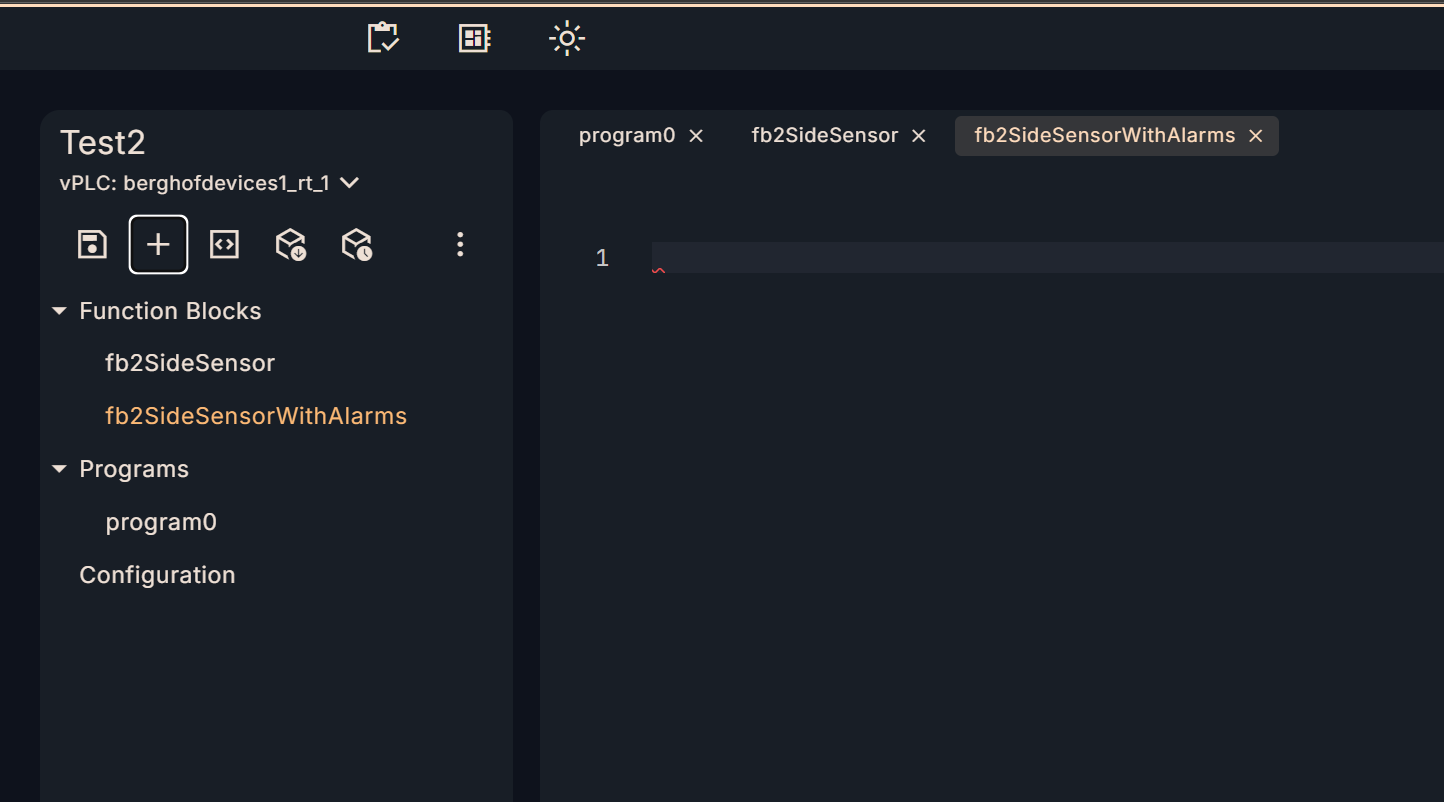Click the cube with clock icon
This screenshot has width=1444, height=802.
(356, 245)
